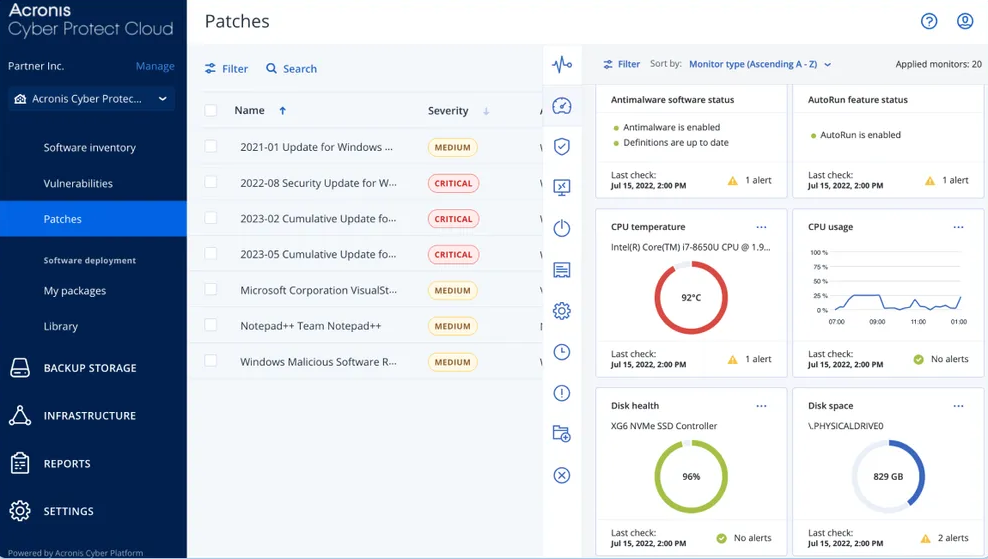Image resolution: width=988 pixels, height=559 pixels.
Task: Open the clock history icon
Action: click(x=562, y=352)
